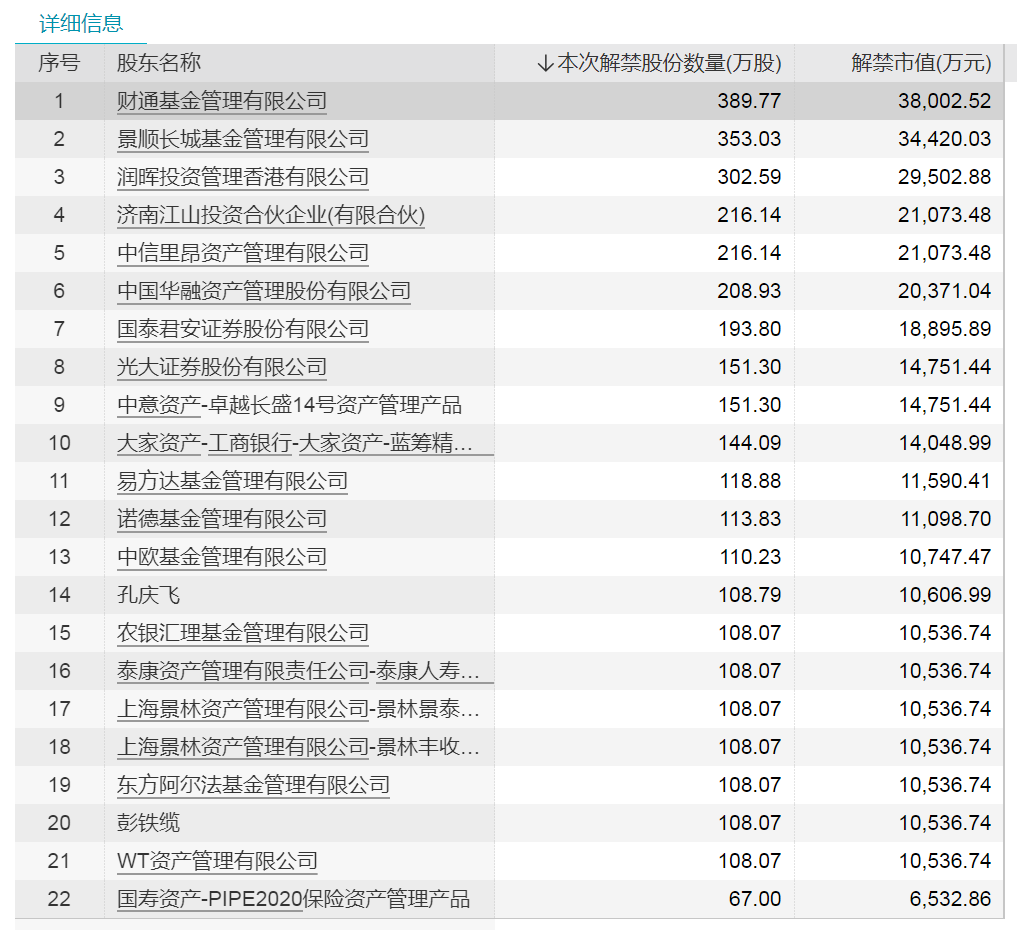Select share quantity 110.23
Viewport: 1017px width, 930px height.
coord(750,556)
